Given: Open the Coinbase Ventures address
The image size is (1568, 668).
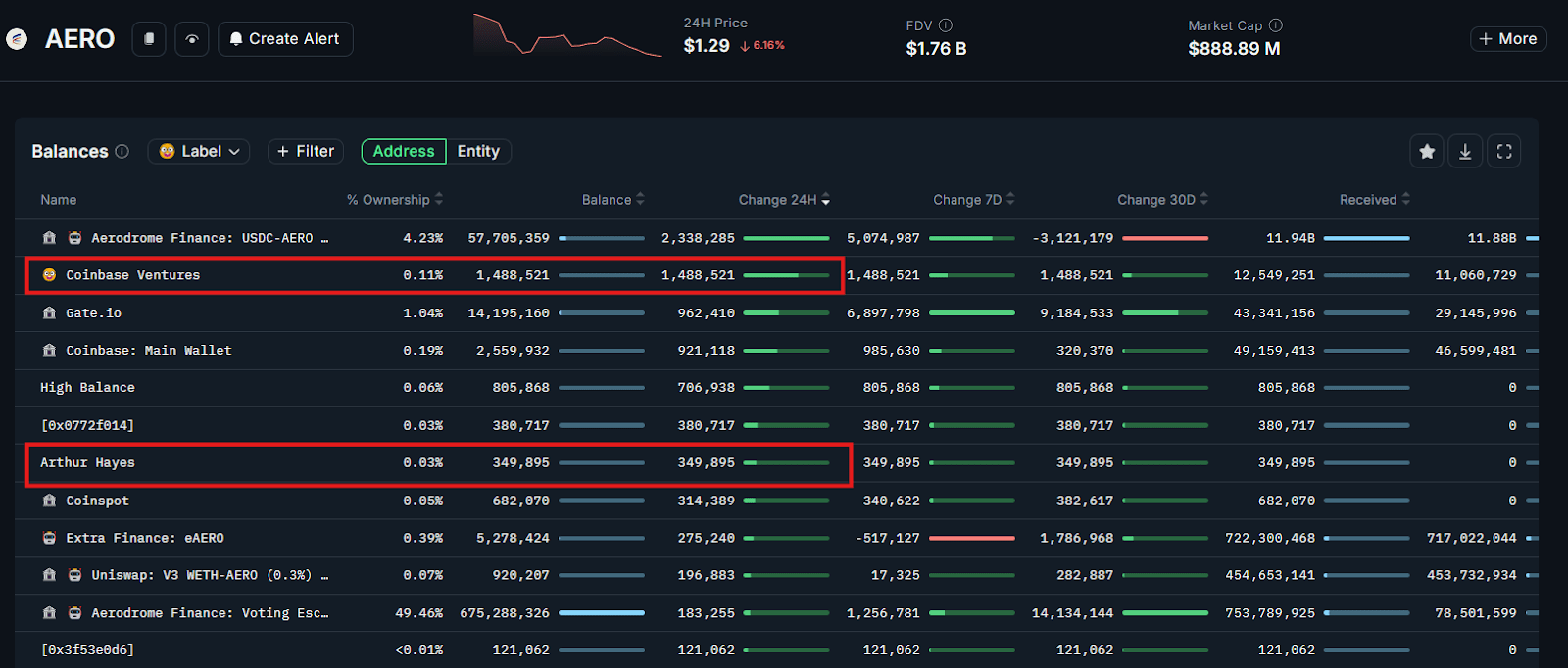Looking at the screenshot, I should coord(132,275).
